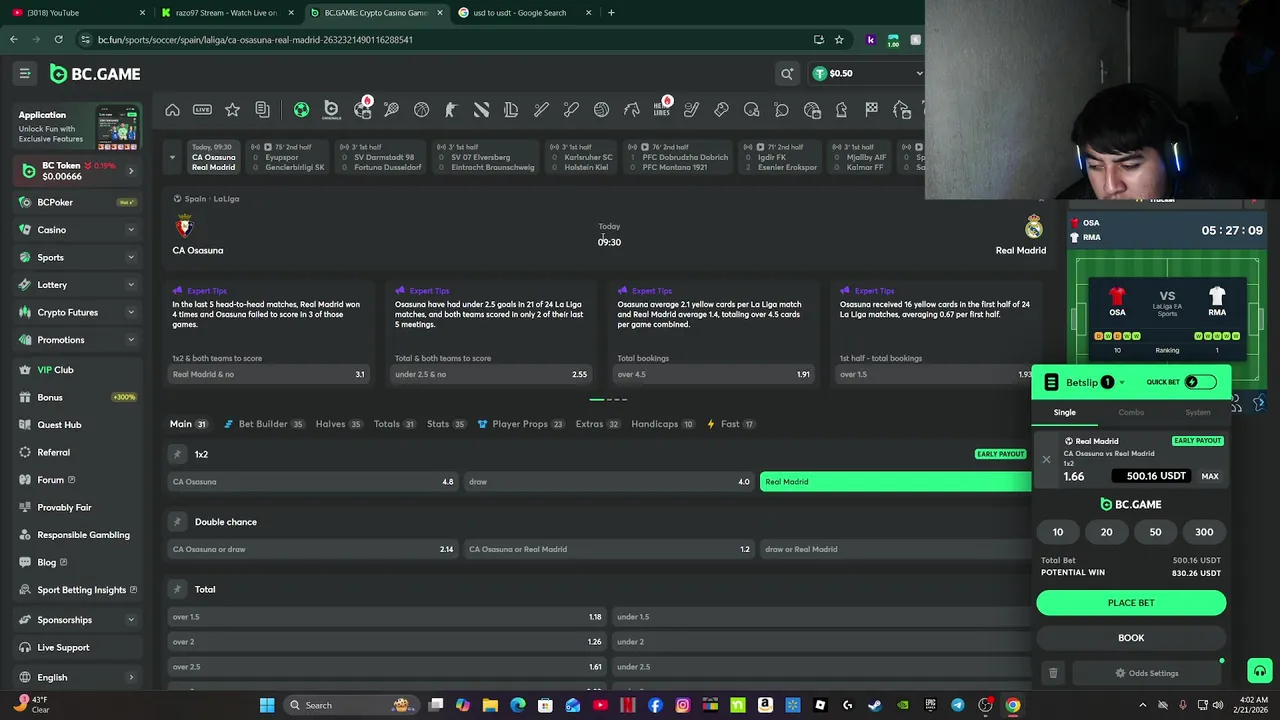Pin the Total market
Image resolution: width=1280 pixels, height=720 pixels.
pyautogui.click(x=177, y=589)
